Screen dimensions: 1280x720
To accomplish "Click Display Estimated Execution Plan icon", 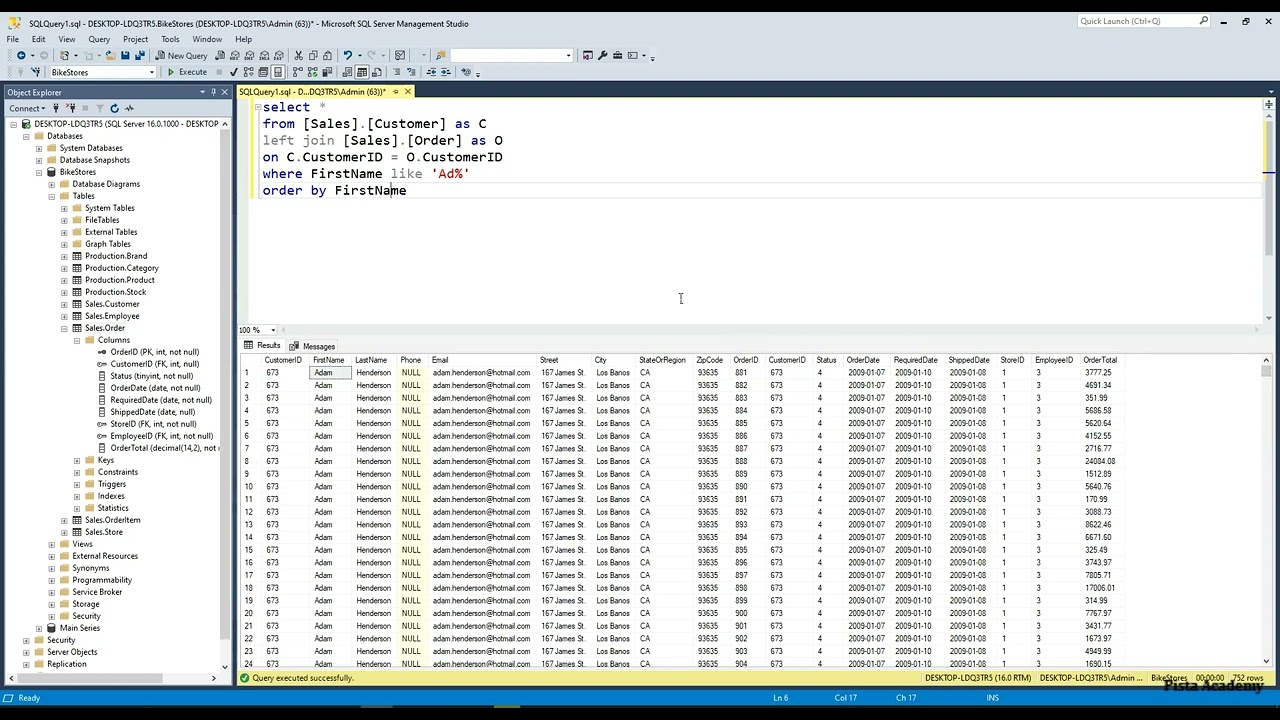I will click(x=248, y=72).
